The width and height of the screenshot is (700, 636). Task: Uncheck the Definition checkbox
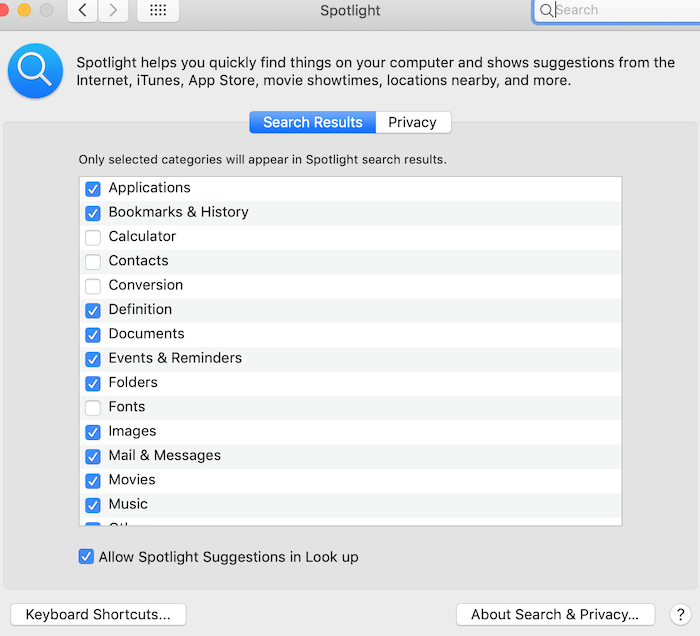coord(93,310)
